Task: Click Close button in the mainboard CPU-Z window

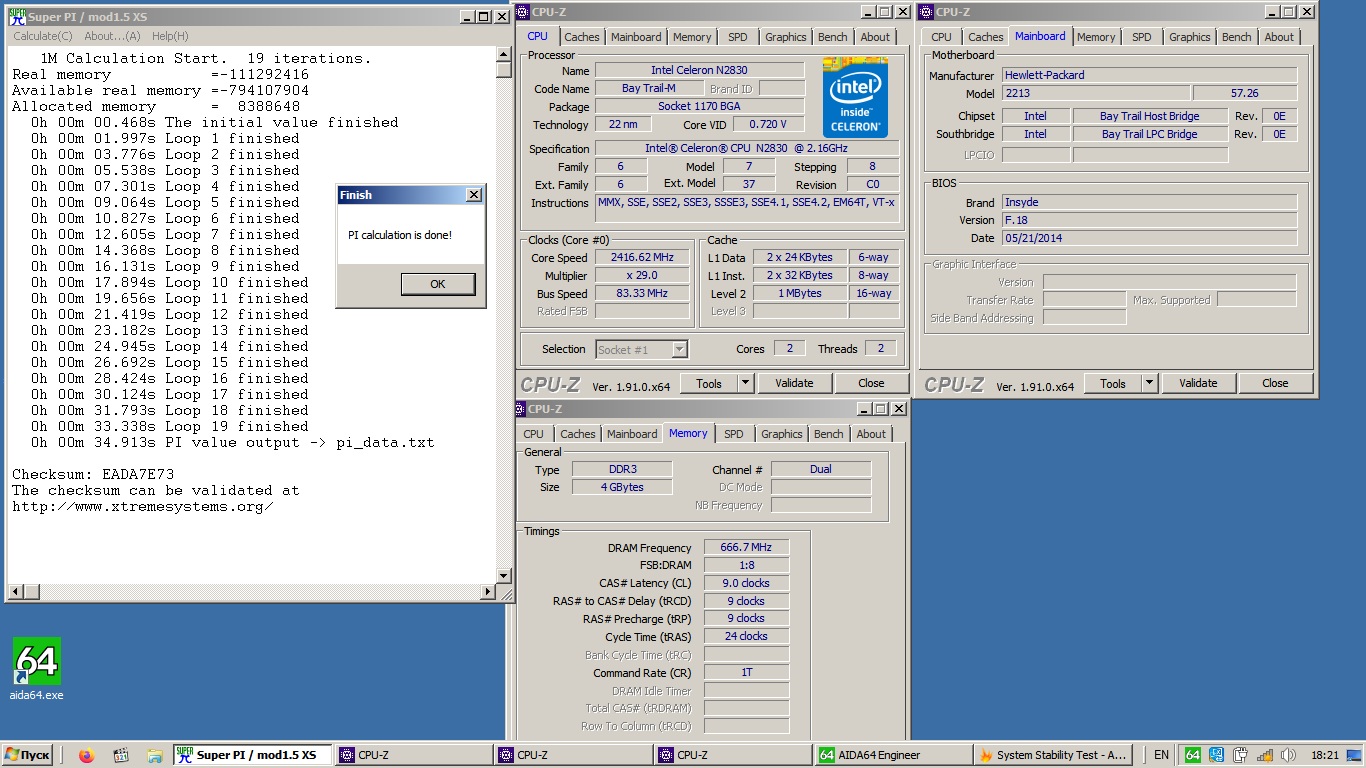Action: tap(1275, 383)
